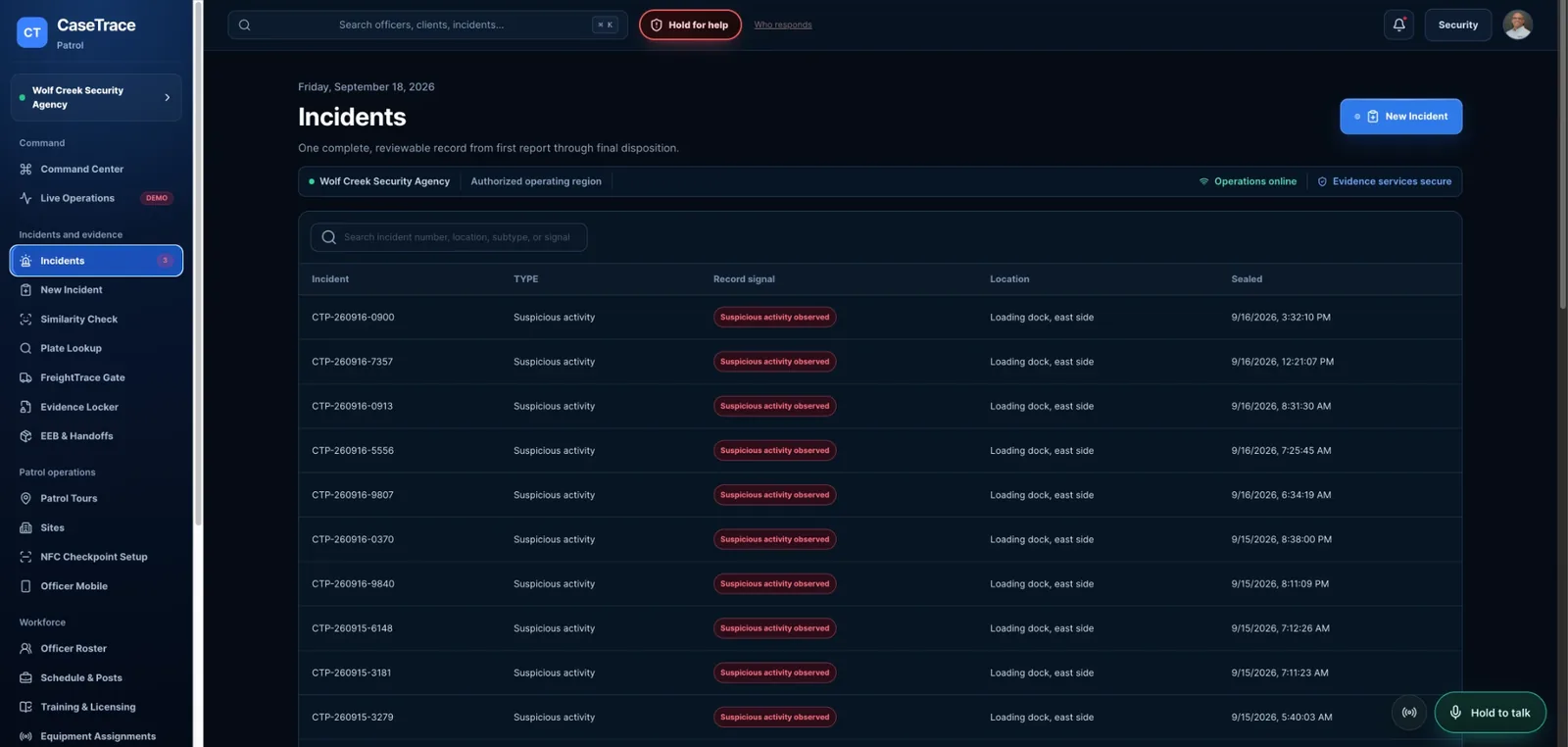Open incident CTP-260915-3279
Screen dimensions: 1568x747
880,718
